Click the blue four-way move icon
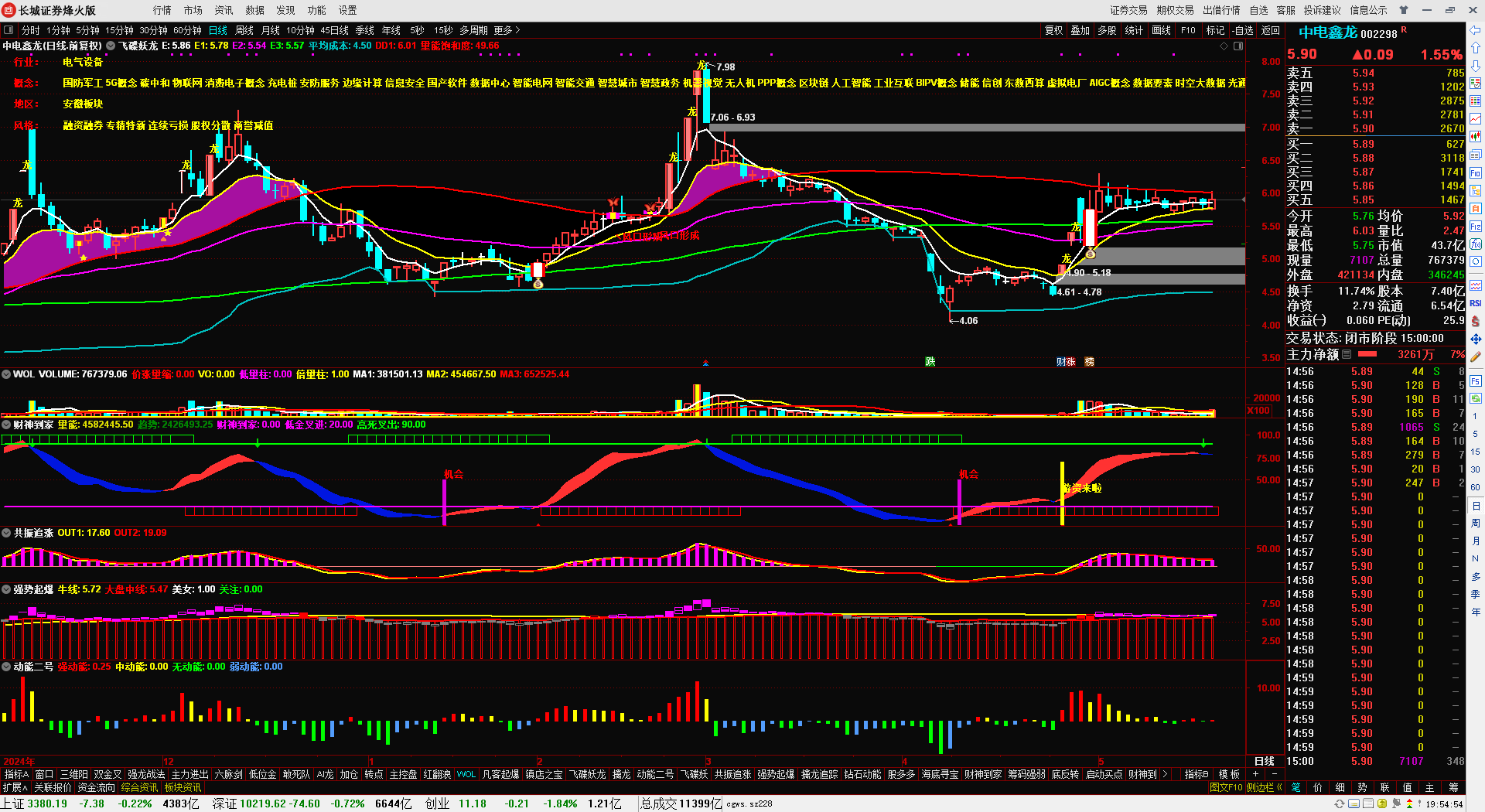This screenshot has width=1485, height=812. 1476,339
